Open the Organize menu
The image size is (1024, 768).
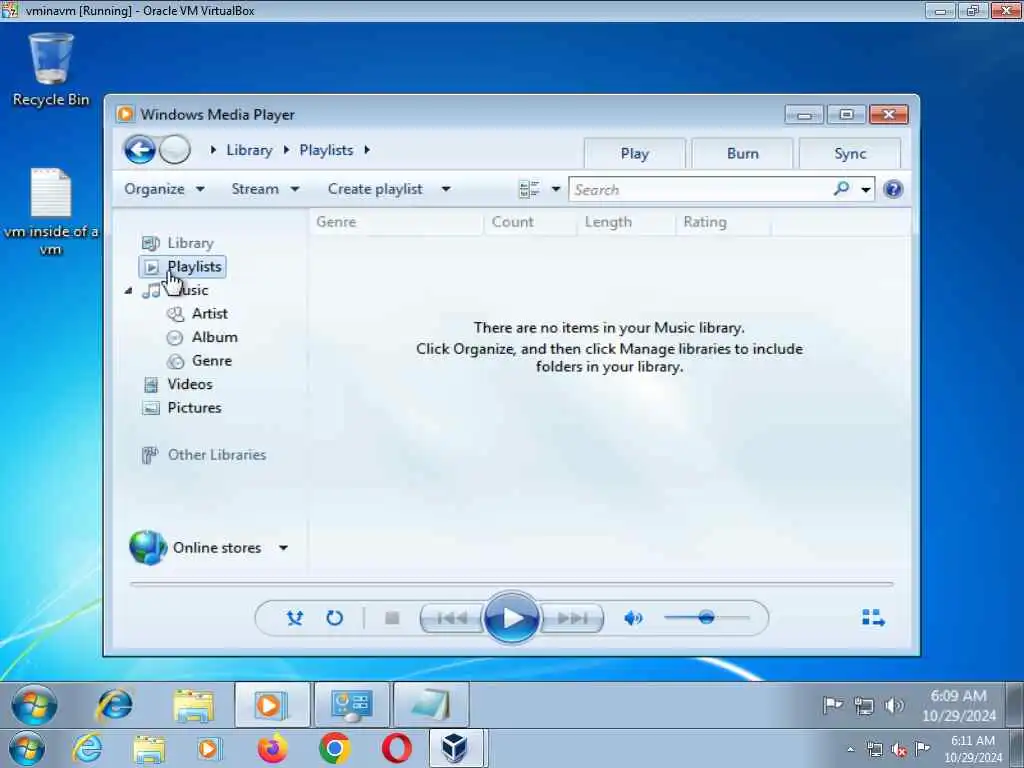coord(164,189)
